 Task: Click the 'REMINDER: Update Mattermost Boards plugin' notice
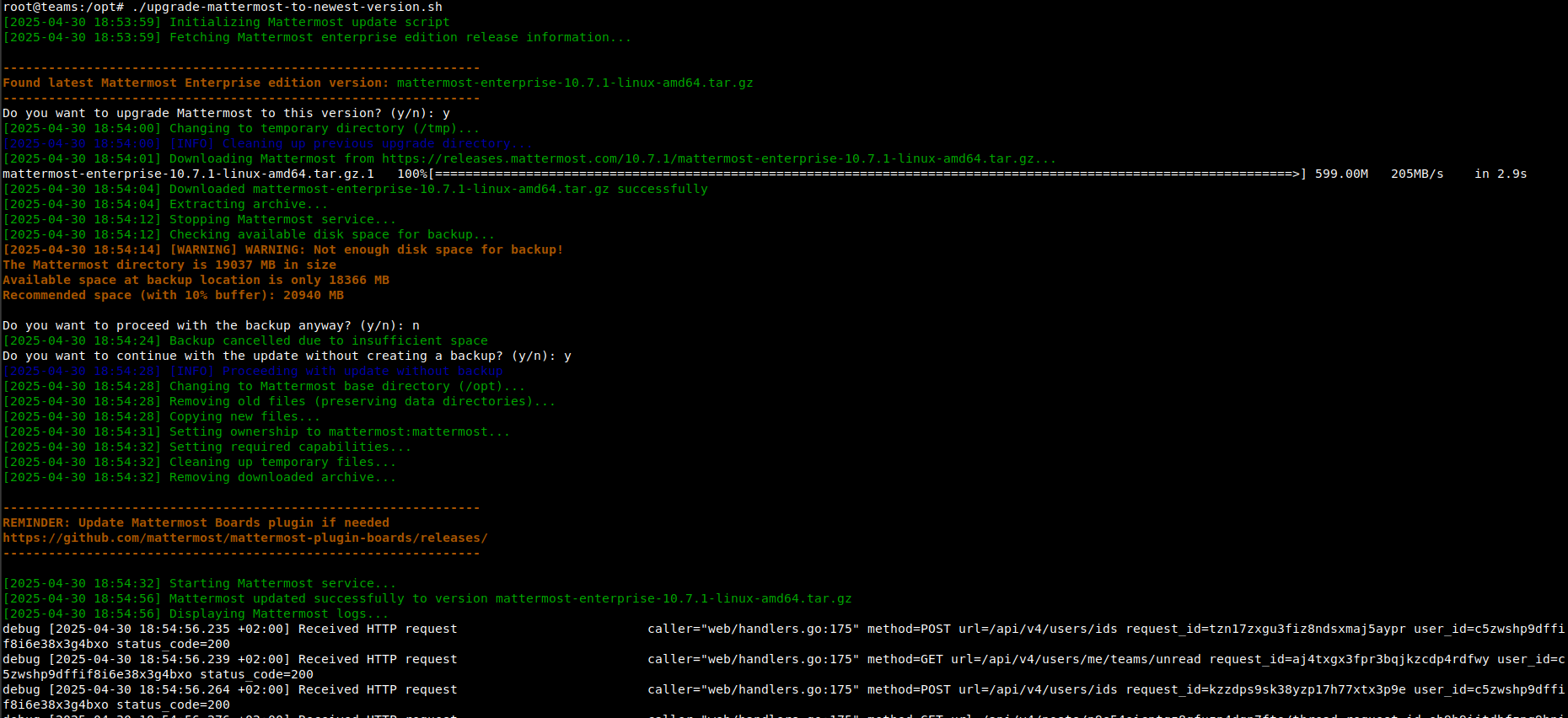[x=196, y=522]
